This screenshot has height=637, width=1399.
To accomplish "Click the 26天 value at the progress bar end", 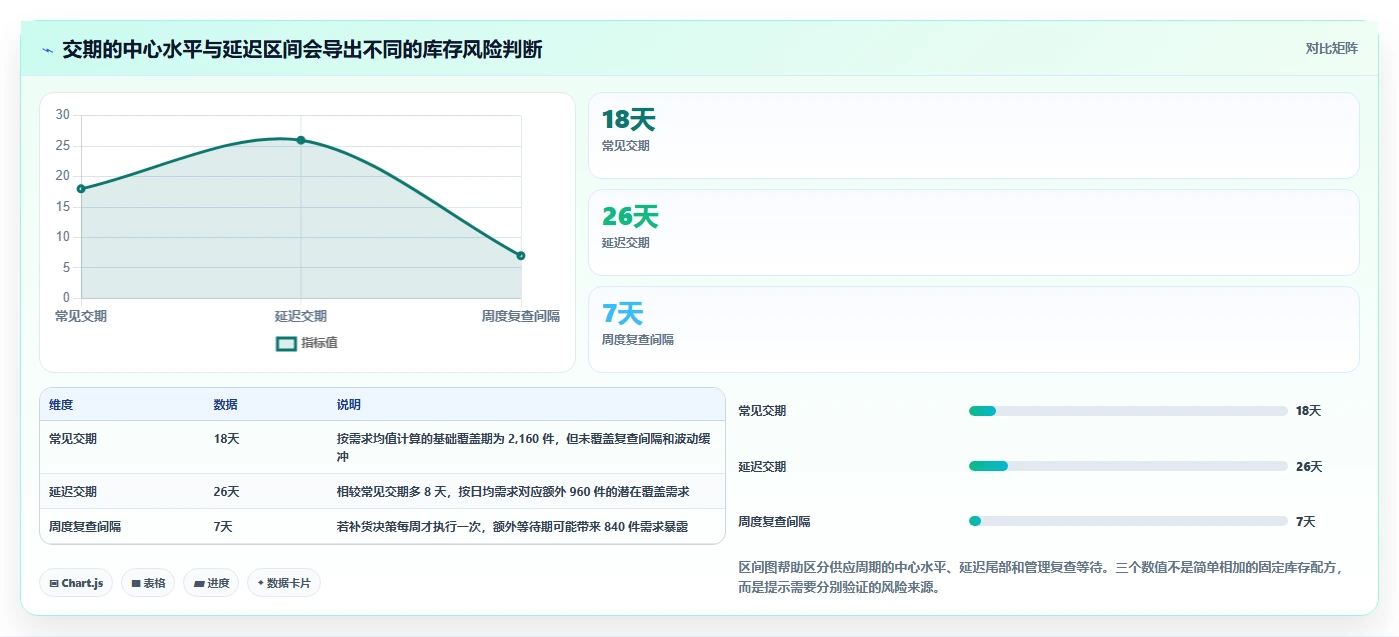I will click(x=1309, y=466).
